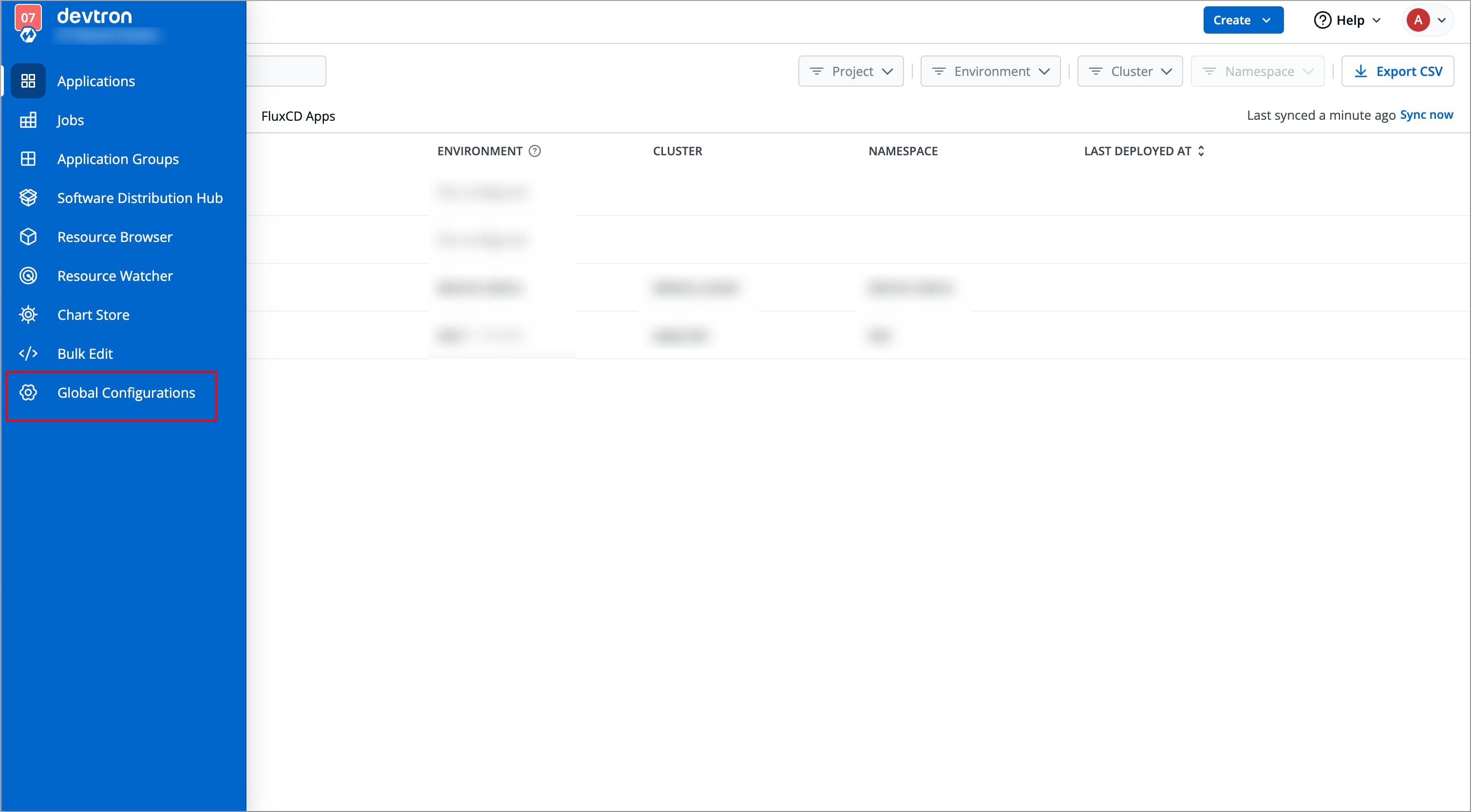Click the Environment column help icon
The height and width of the screenshot is (812, 1471).
tap(534, 151)
